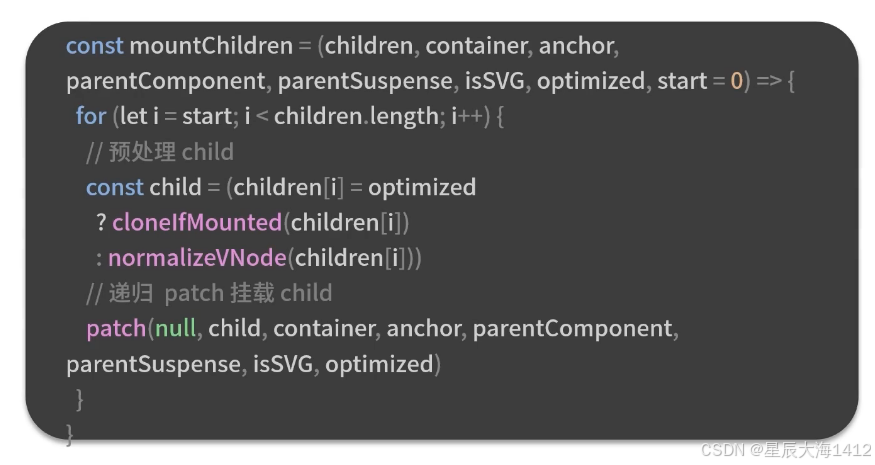Image resolution: width=875 pixels, height=465 pixels.
Task: Click the for loop keyword
Action: click(x=91, y=116)
